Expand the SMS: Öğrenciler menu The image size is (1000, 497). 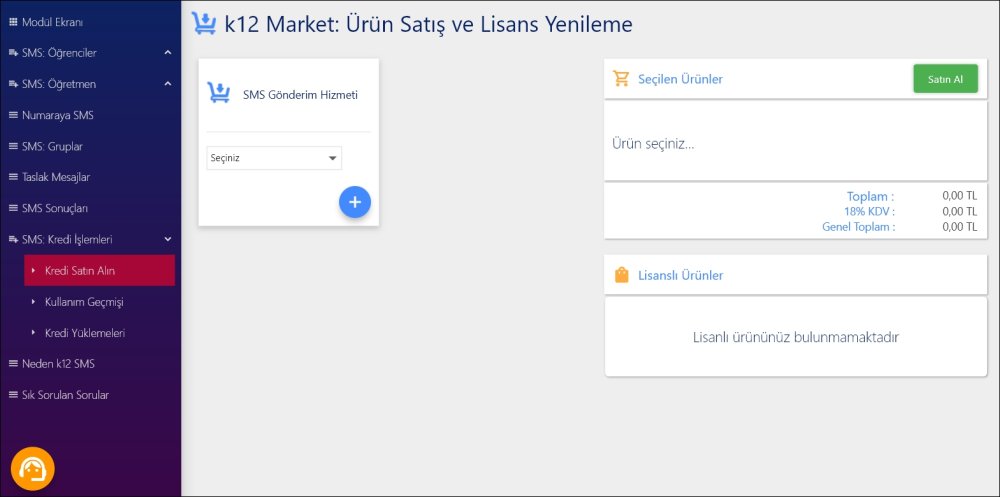[x=168, y=52]
